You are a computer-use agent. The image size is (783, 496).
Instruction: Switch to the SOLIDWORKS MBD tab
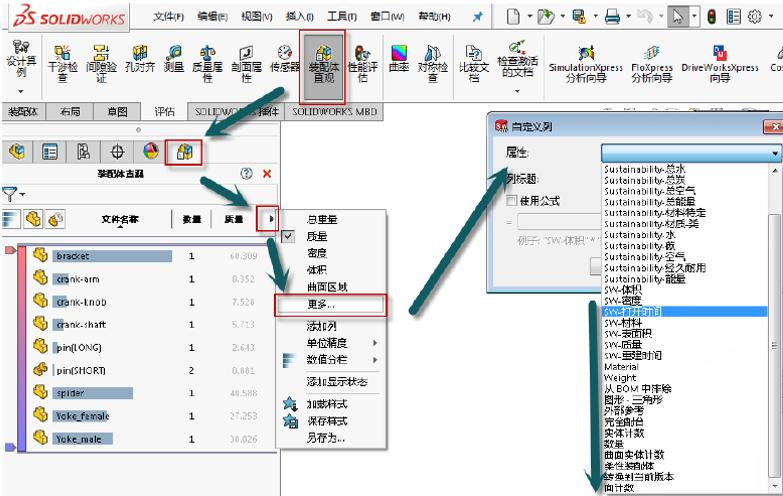tap(335, 111)
